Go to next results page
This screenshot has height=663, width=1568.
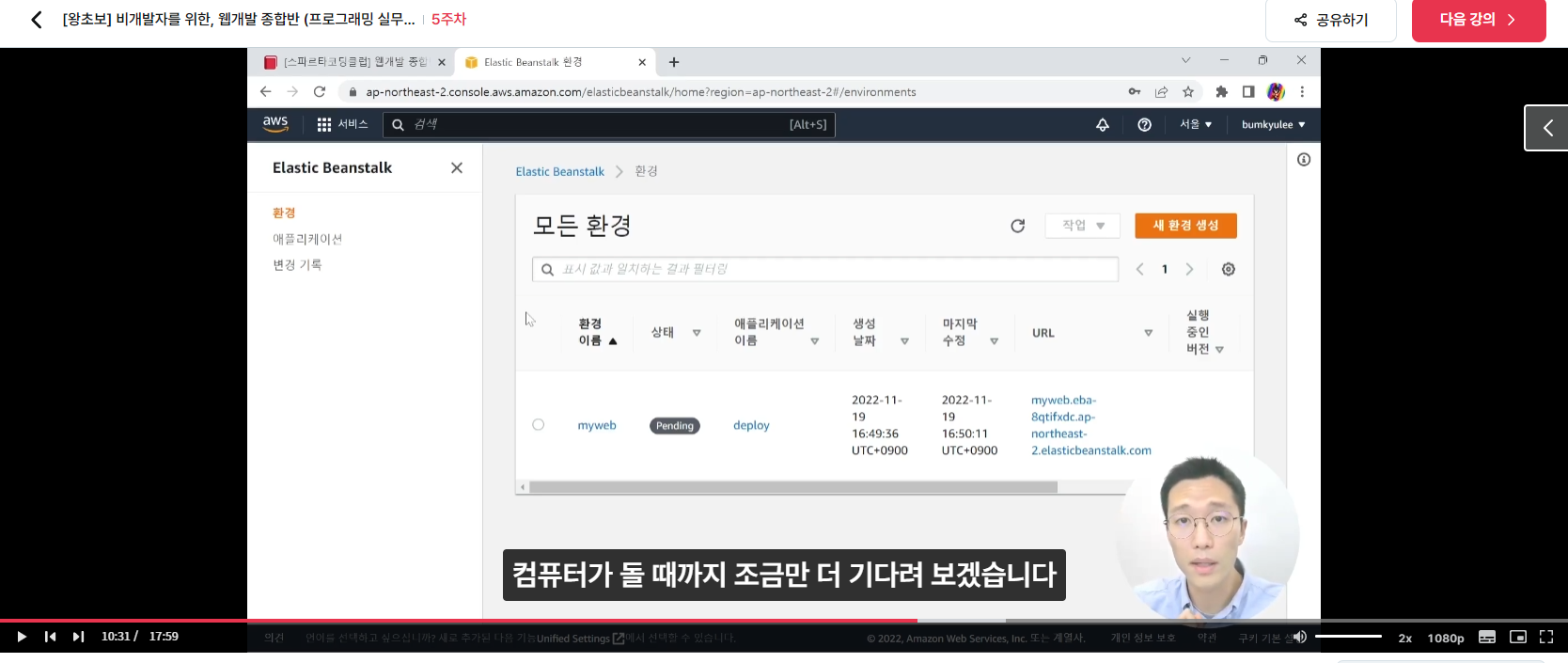pos(1189,269)
